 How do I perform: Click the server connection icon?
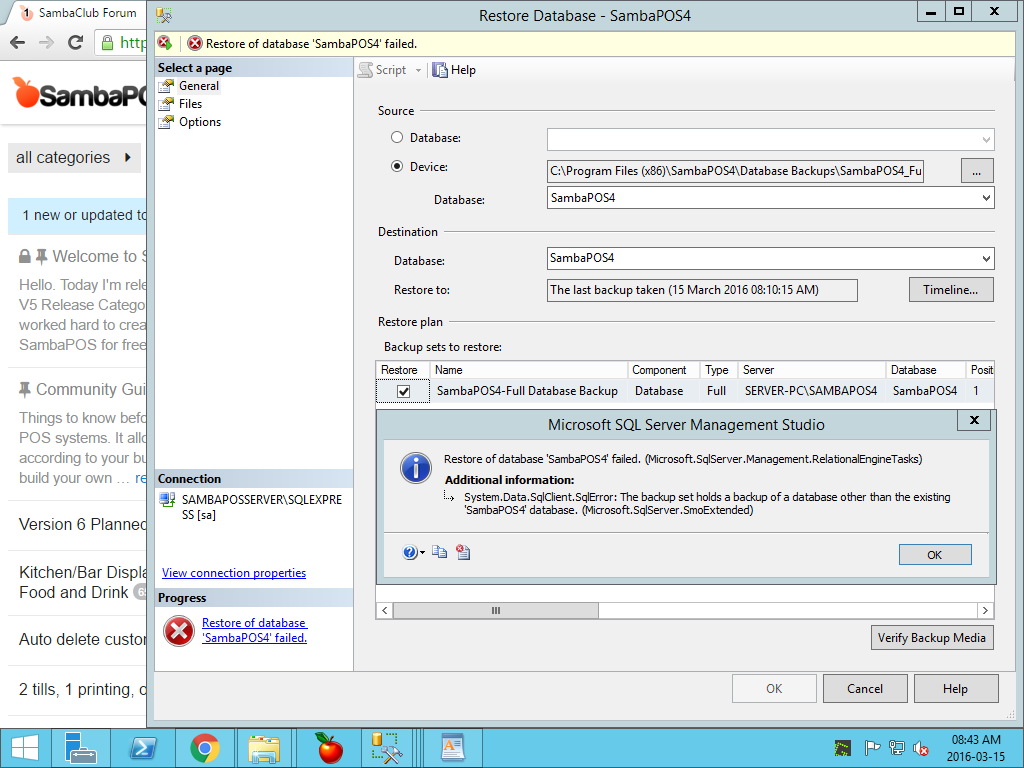167,500
